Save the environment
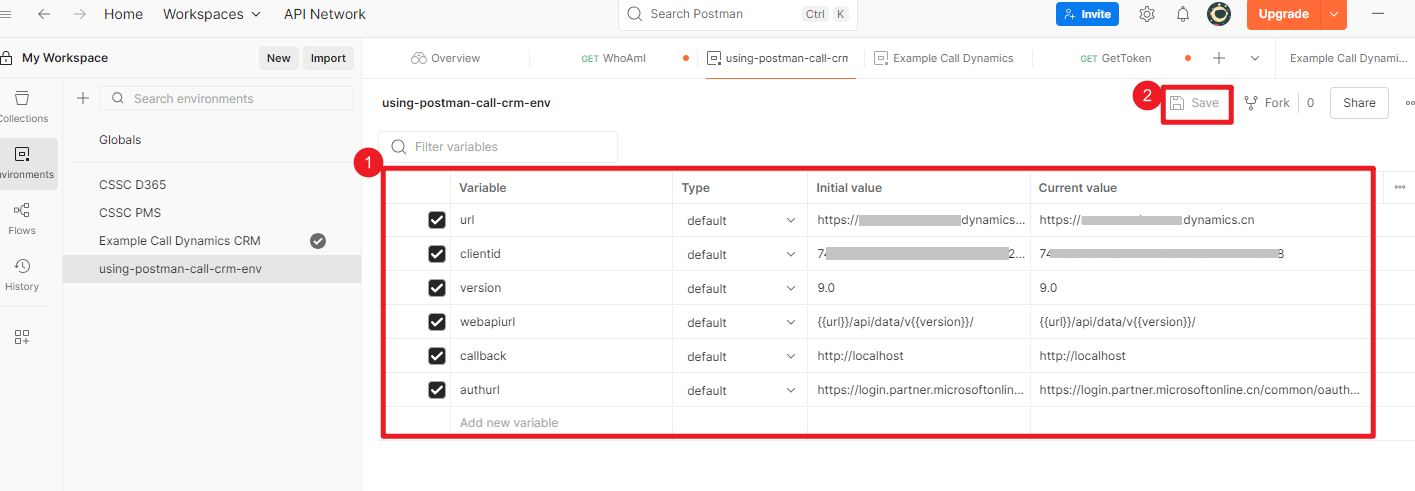 [1196, 103]
